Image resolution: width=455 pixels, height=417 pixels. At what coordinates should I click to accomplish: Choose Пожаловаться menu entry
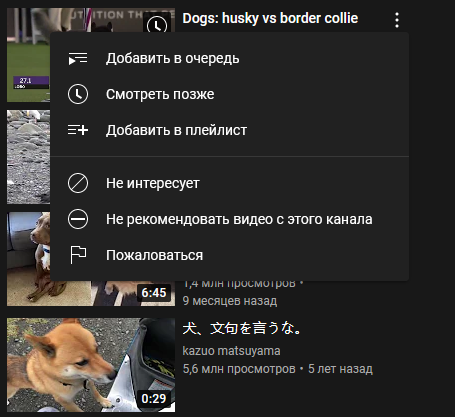pos(230,255)
